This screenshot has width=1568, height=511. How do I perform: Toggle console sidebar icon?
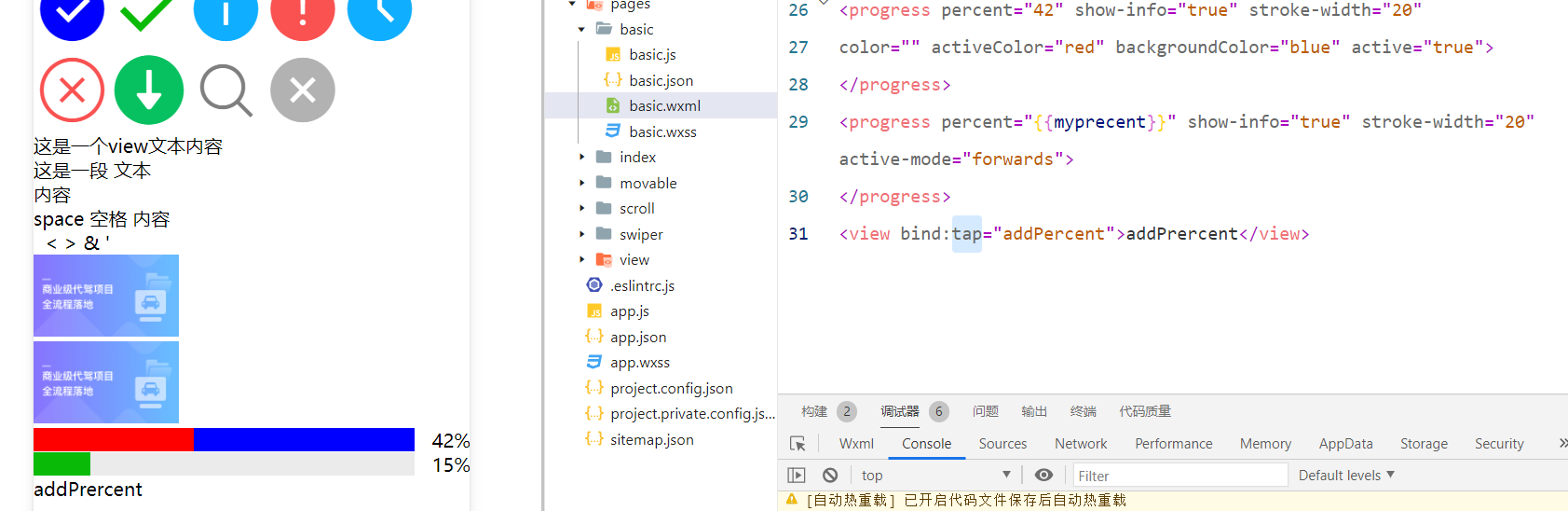(x=797, y=476)
